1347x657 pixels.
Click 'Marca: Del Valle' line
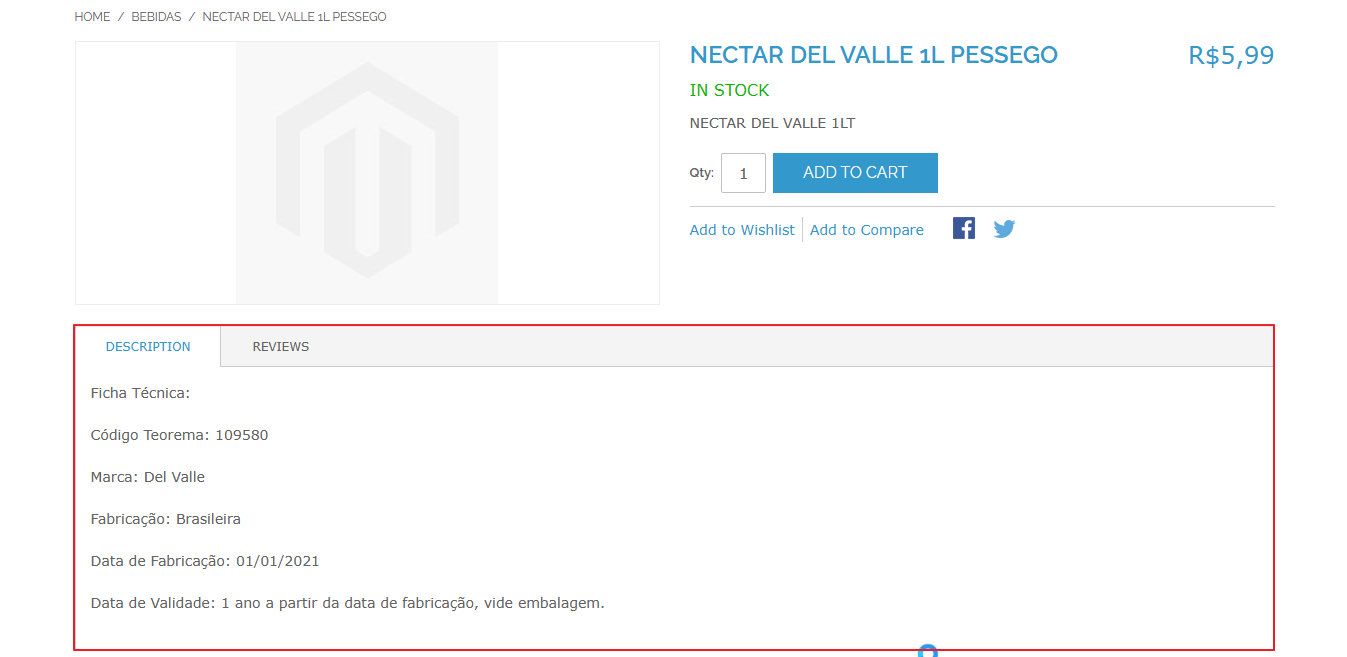[148, 477]
